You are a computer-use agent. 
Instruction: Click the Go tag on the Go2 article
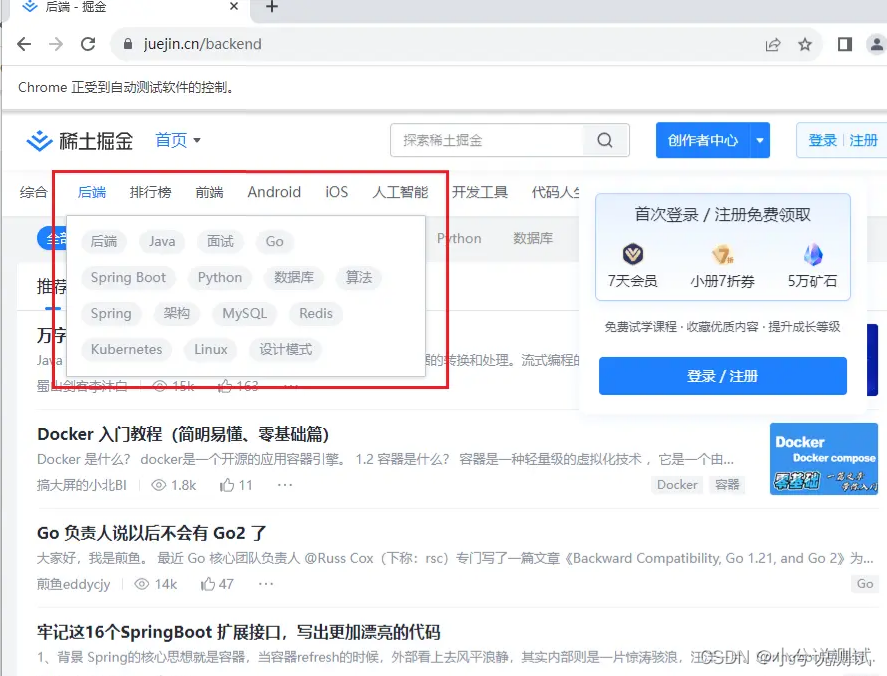[x=864, y=584]
